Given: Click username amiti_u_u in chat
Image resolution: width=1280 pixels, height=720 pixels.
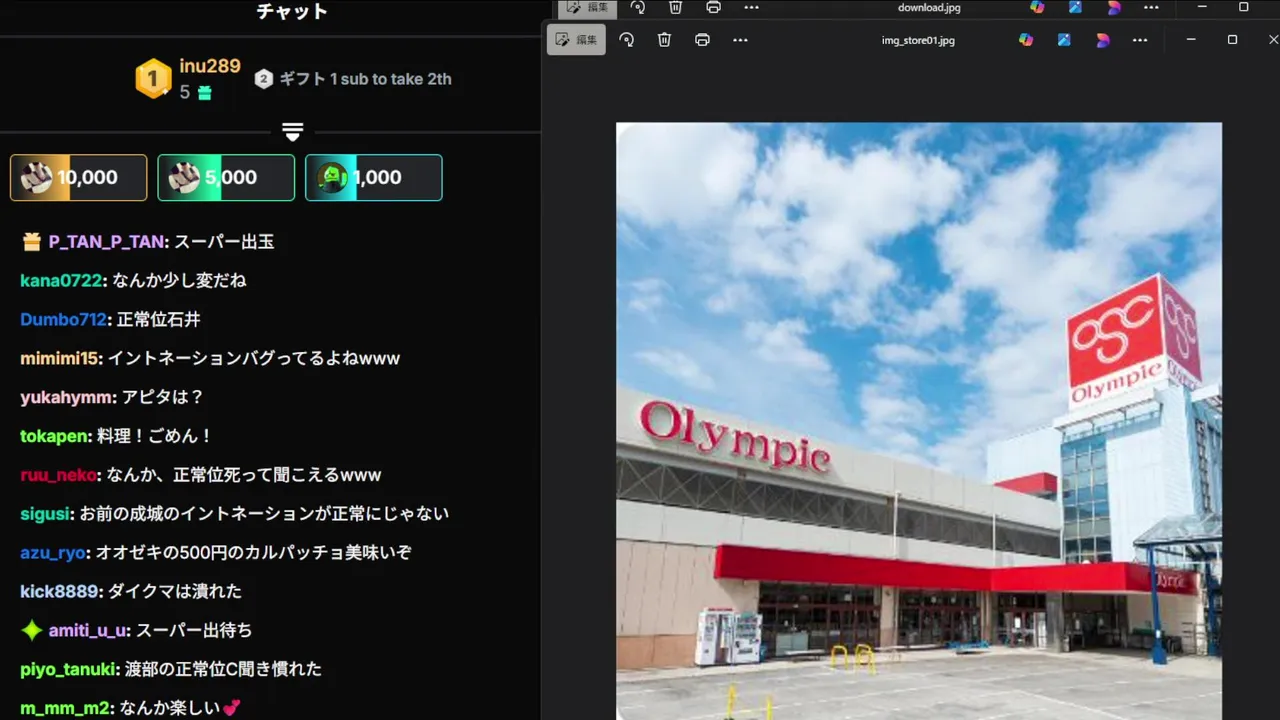Looking at the screenshot, I should (x=88, y=630).
